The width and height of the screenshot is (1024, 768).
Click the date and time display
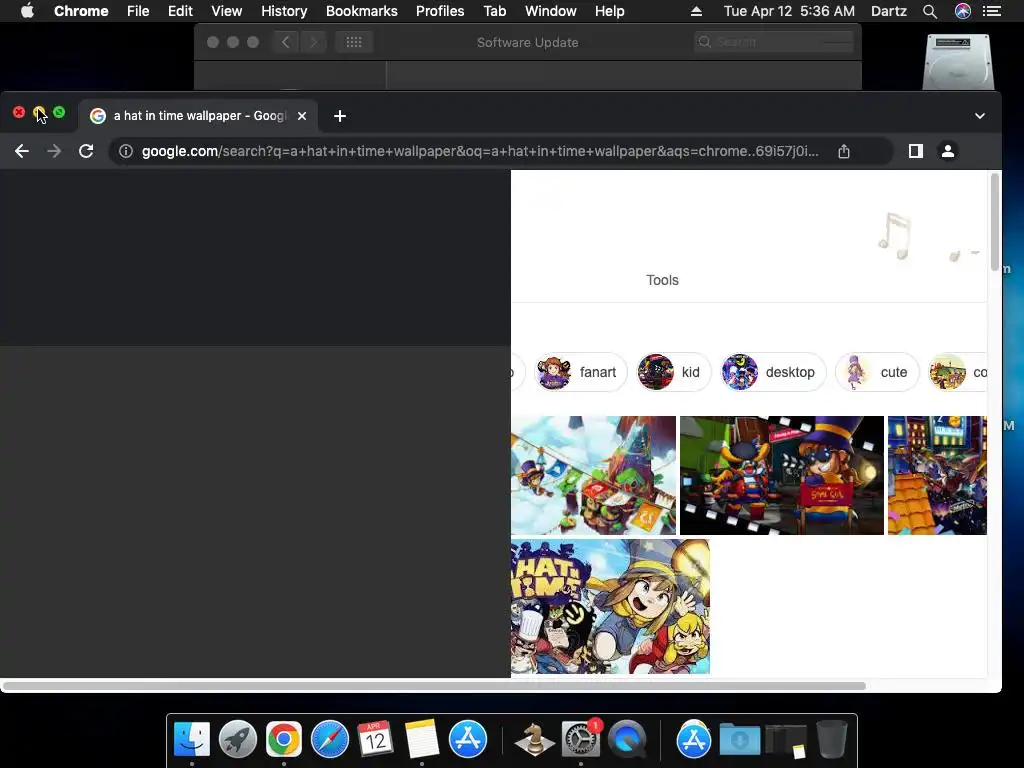[x=789, y=11]
